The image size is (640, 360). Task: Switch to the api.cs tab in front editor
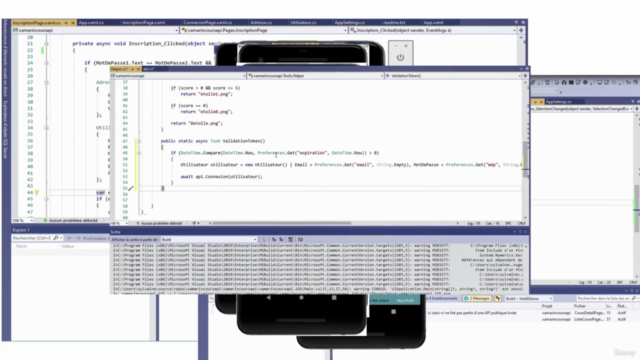148,69
